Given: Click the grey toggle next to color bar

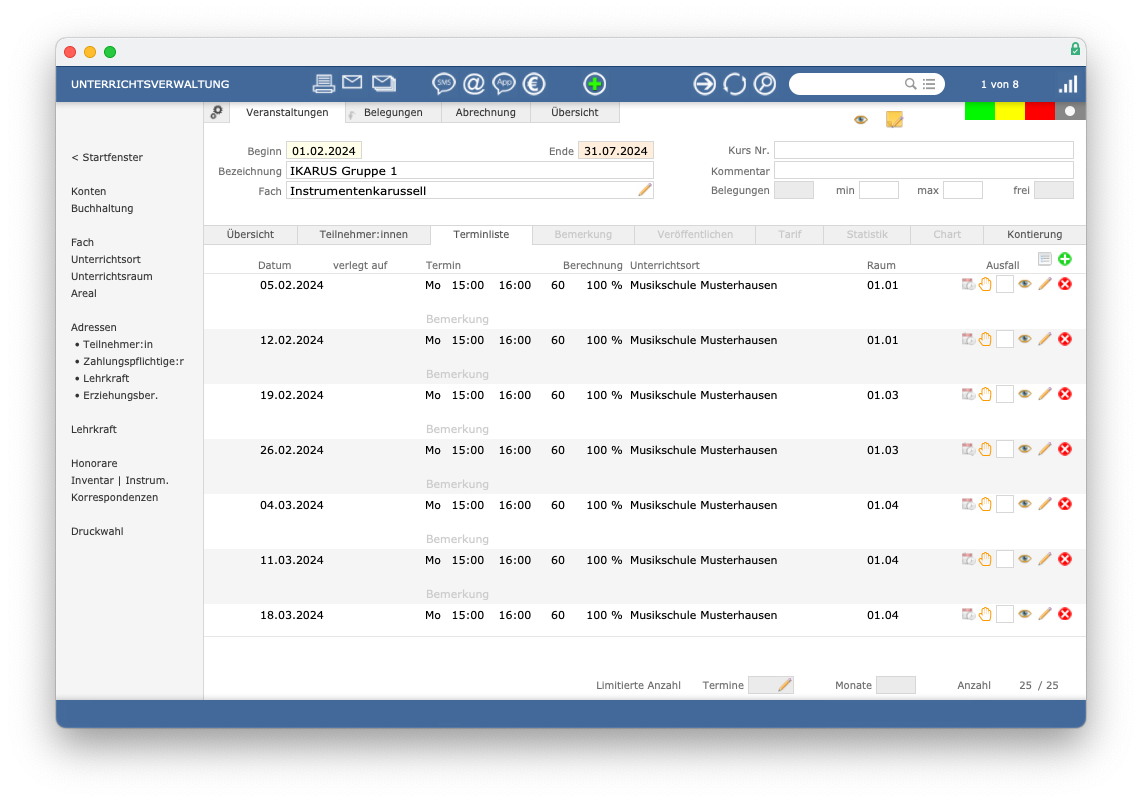Looking at the screenshot, I should 1070,111.
